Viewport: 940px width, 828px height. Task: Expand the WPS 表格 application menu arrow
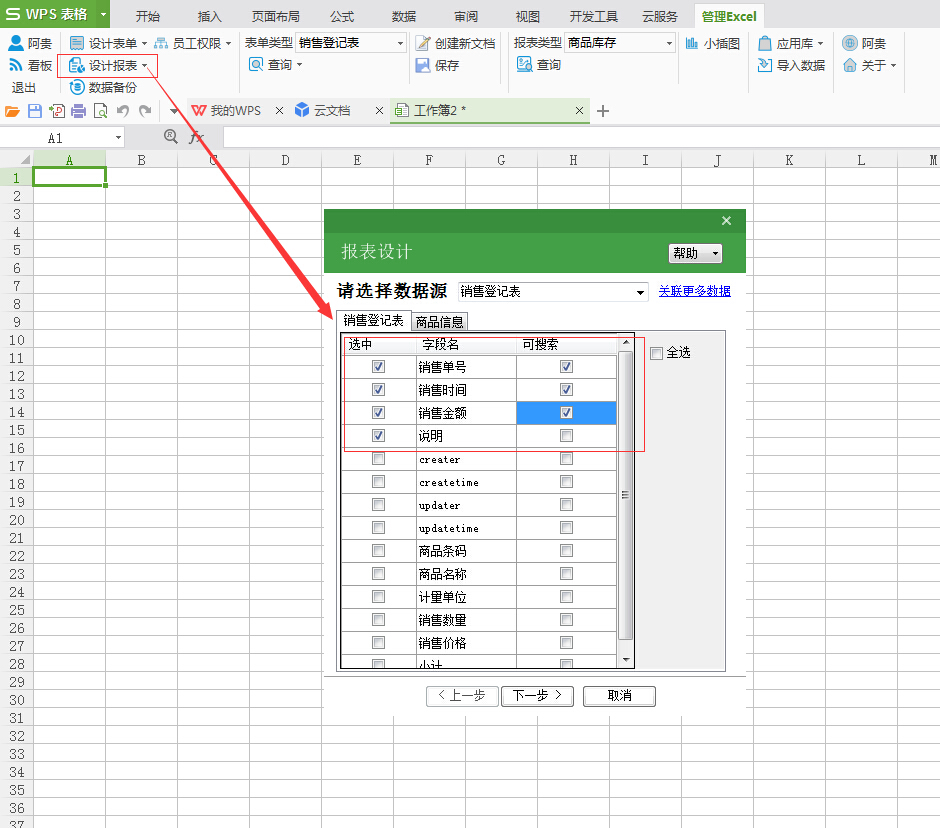[104, 14]
